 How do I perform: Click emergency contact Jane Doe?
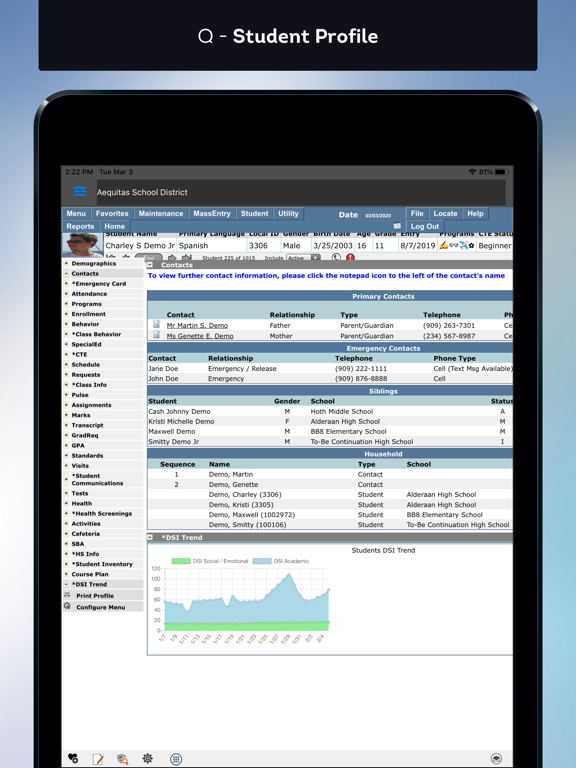163,368
